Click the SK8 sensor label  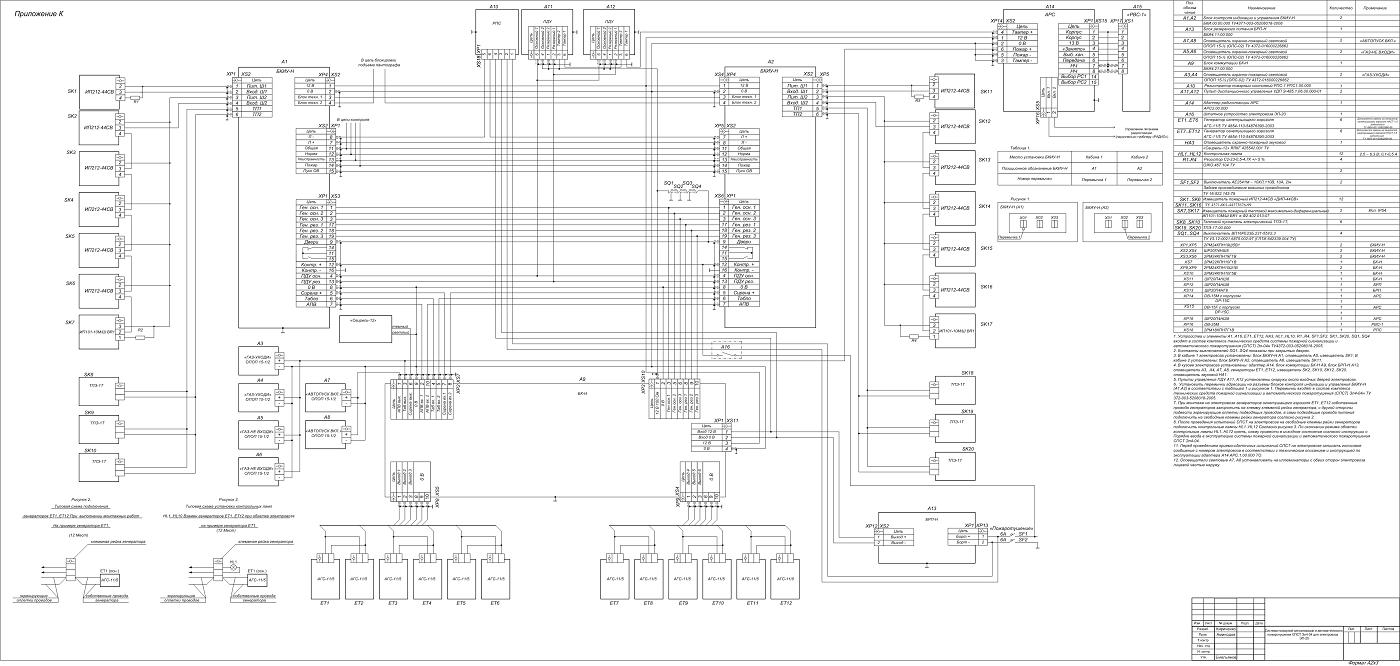(90, 375)
